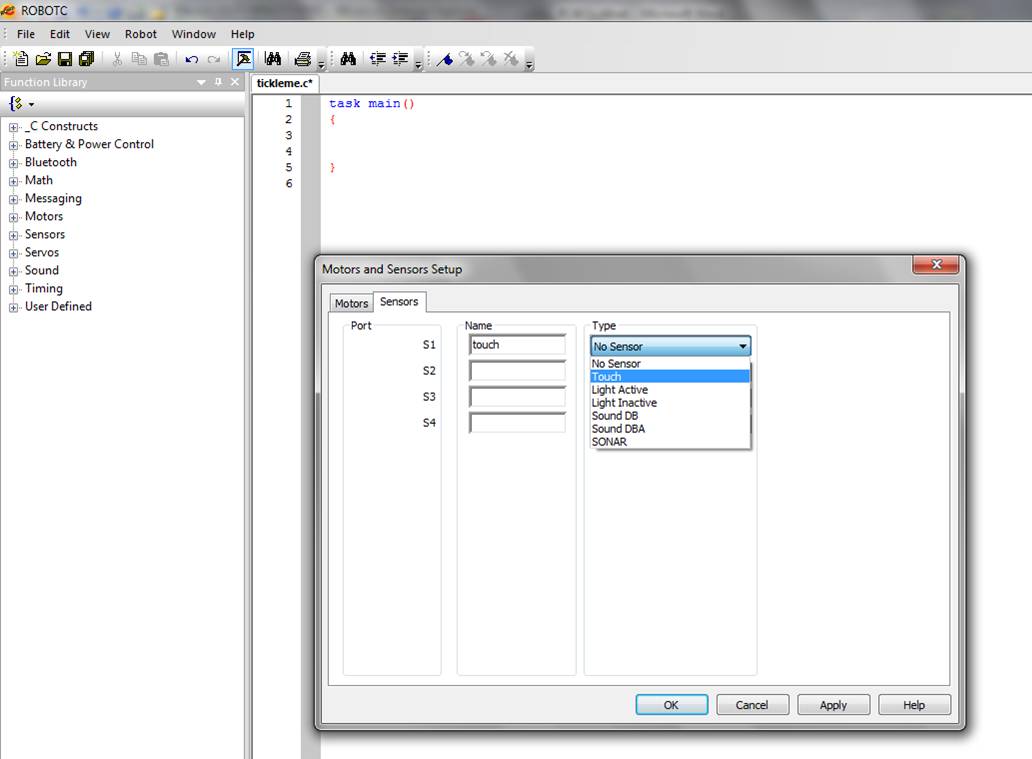This screenshot has width=1032, height=759.
Task: Expand the Servos tree node
Action: [13, 253]
